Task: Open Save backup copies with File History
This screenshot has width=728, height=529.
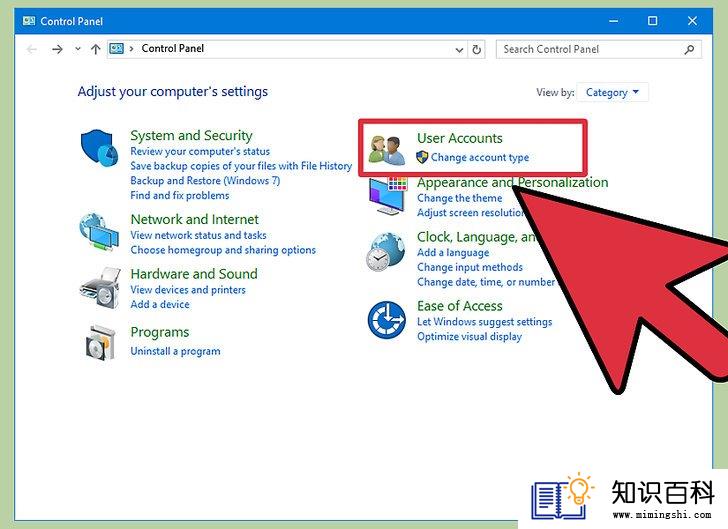Action: click(241, 166)
